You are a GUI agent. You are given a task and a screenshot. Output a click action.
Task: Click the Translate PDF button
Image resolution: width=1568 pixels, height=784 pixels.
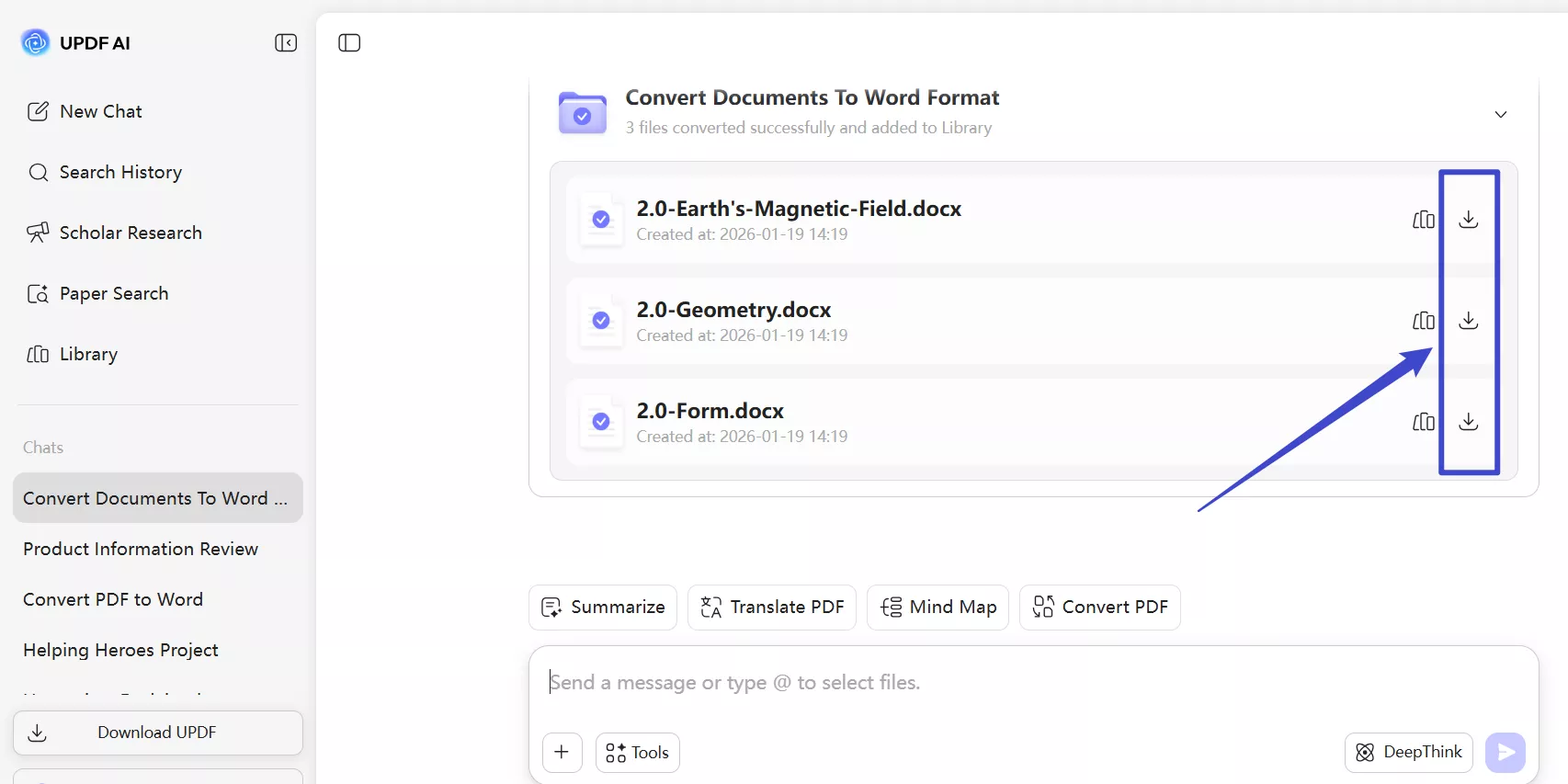pos(772,608)
